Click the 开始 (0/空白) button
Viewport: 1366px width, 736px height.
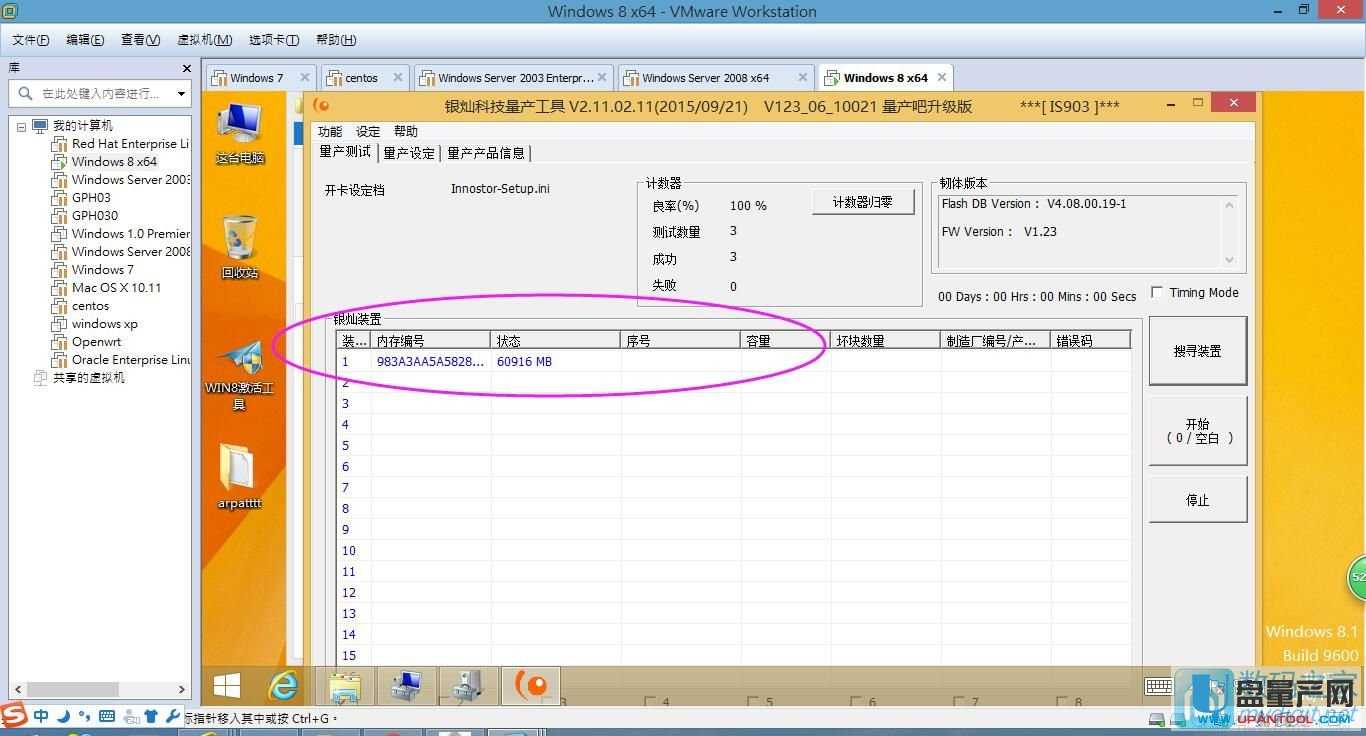1197,431
